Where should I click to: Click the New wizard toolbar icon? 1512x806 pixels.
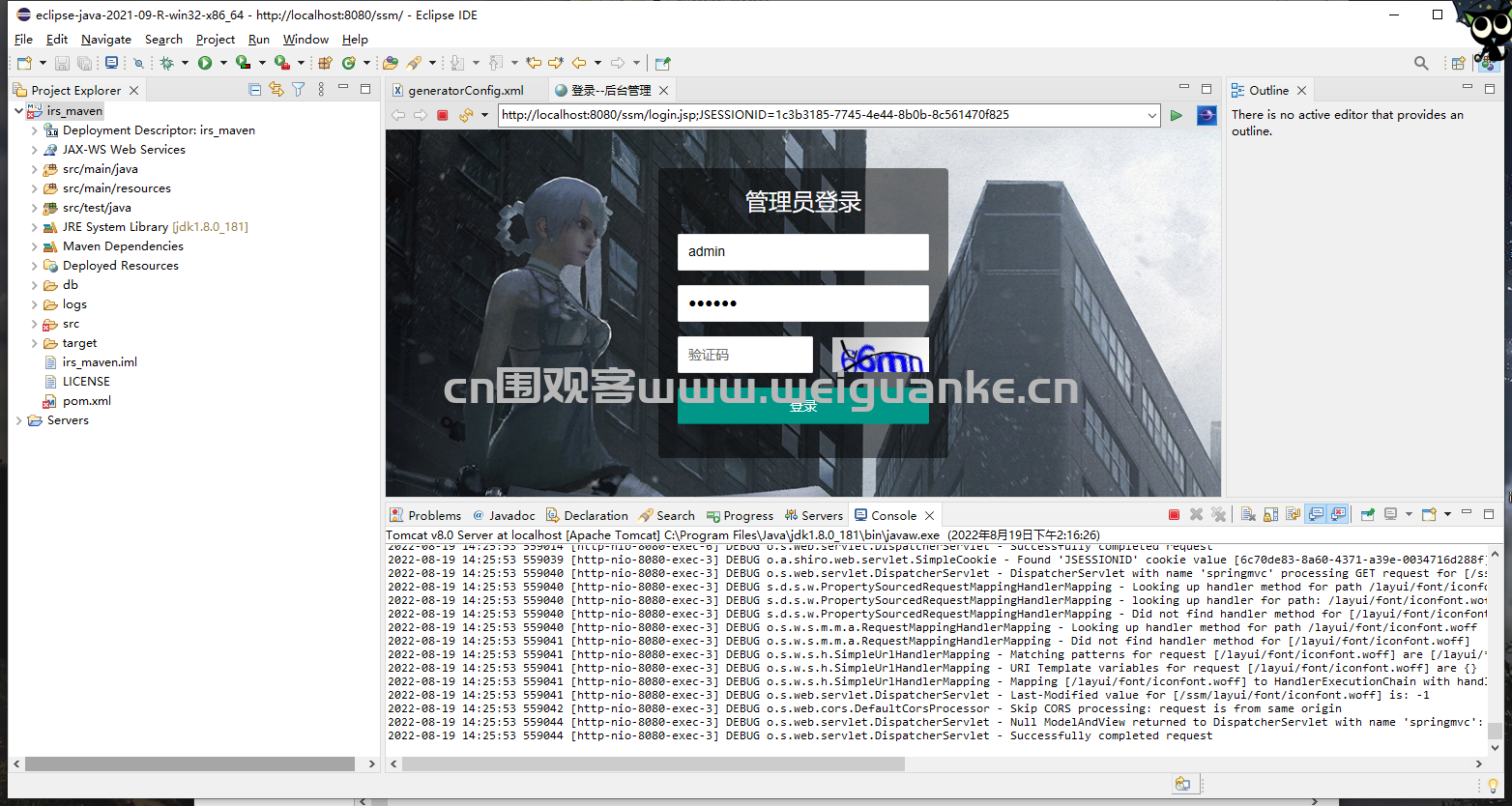pos(24,63)
